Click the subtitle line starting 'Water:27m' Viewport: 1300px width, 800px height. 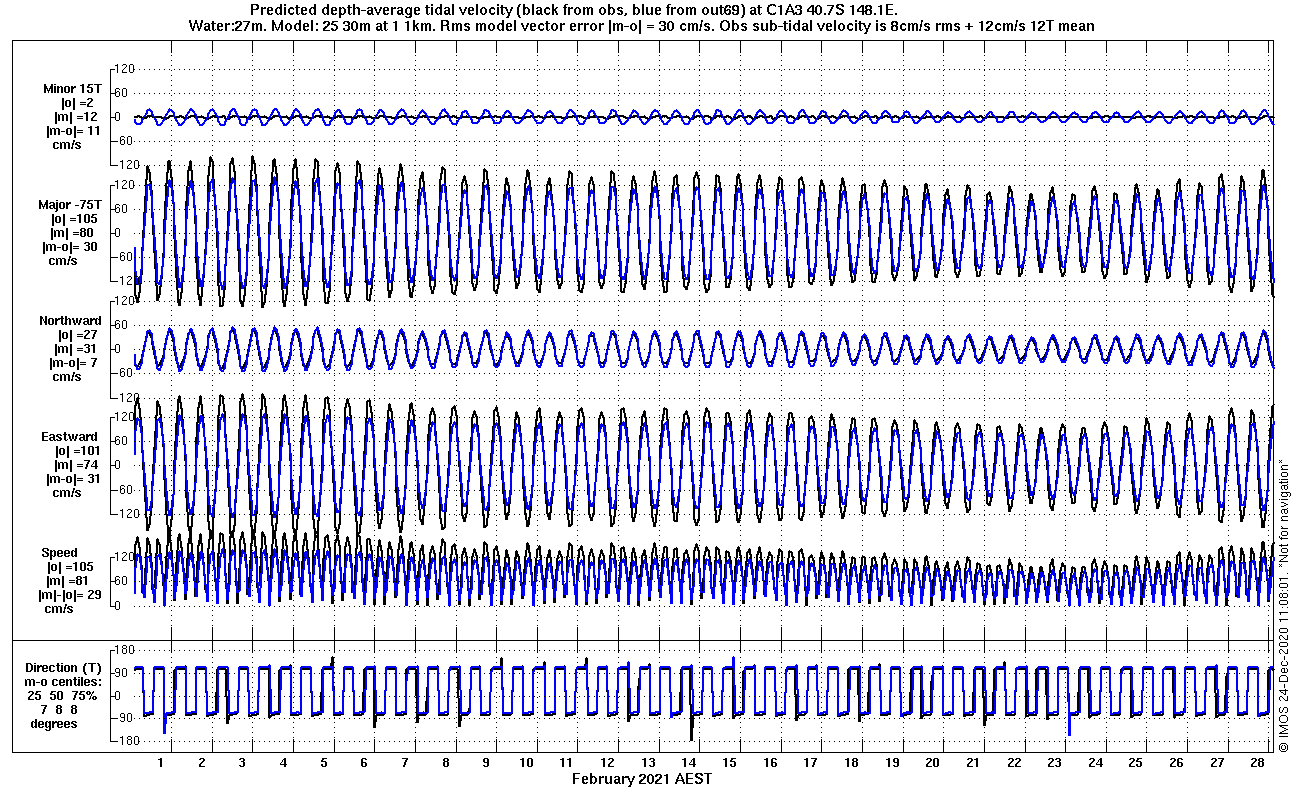(641, 25)
